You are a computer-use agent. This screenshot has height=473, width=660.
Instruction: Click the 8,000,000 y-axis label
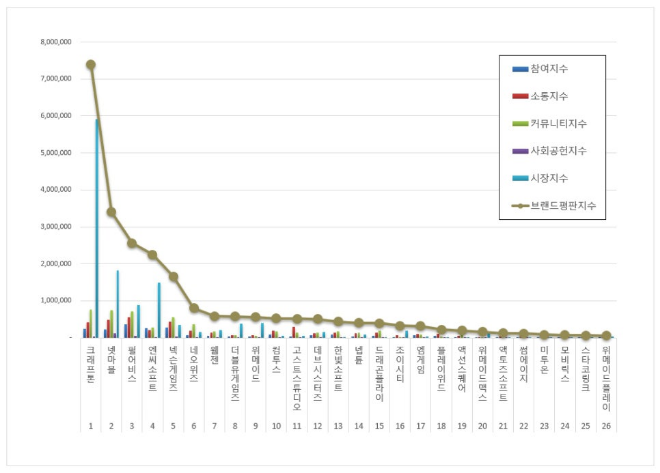[x=54, y=43]
